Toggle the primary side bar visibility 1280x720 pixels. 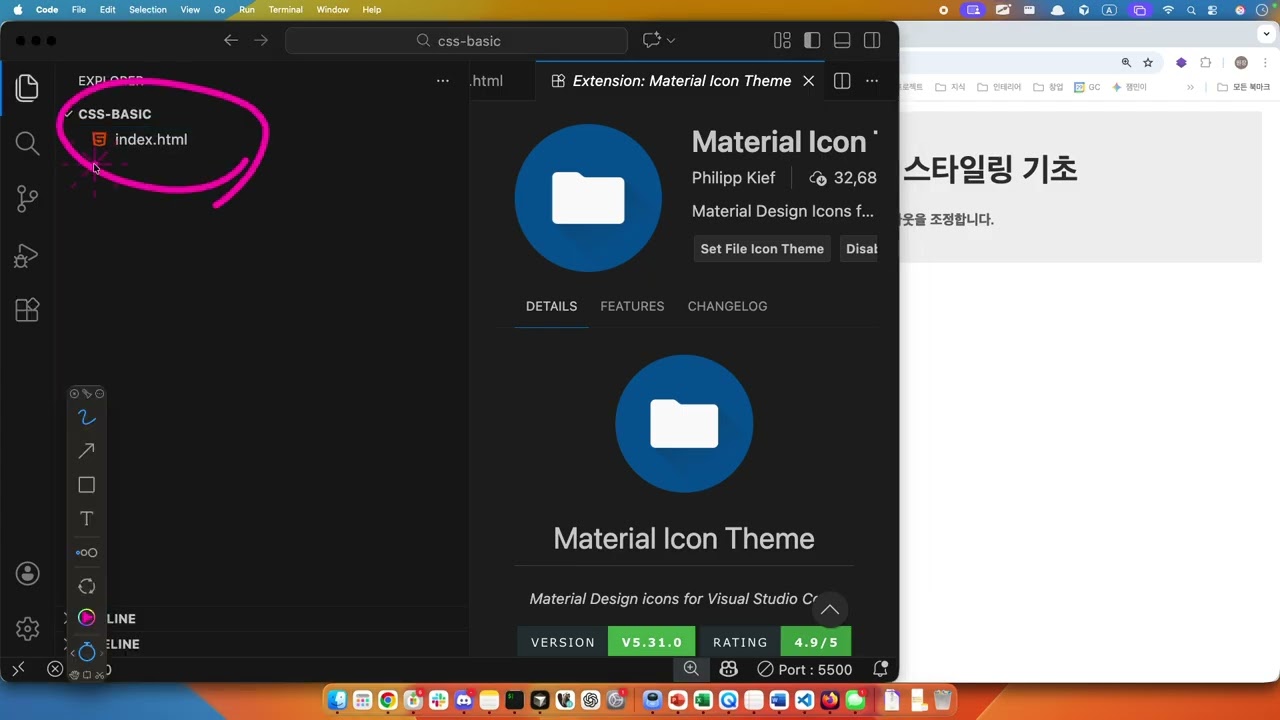tap(812, 40)
